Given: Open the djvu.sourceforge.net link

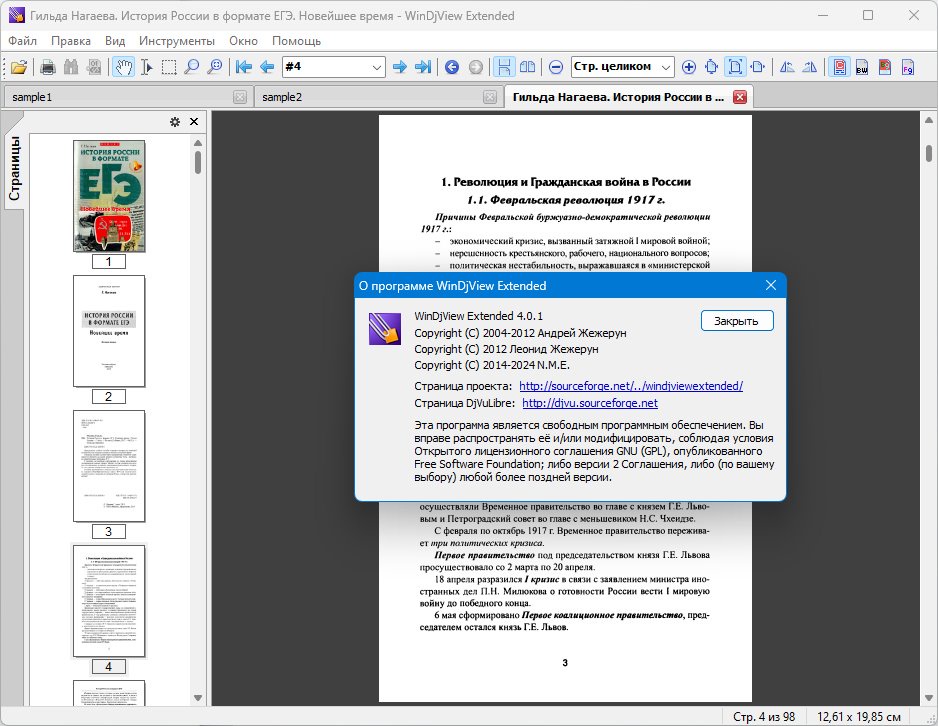Looking at the screenshot, I should 590,403.
